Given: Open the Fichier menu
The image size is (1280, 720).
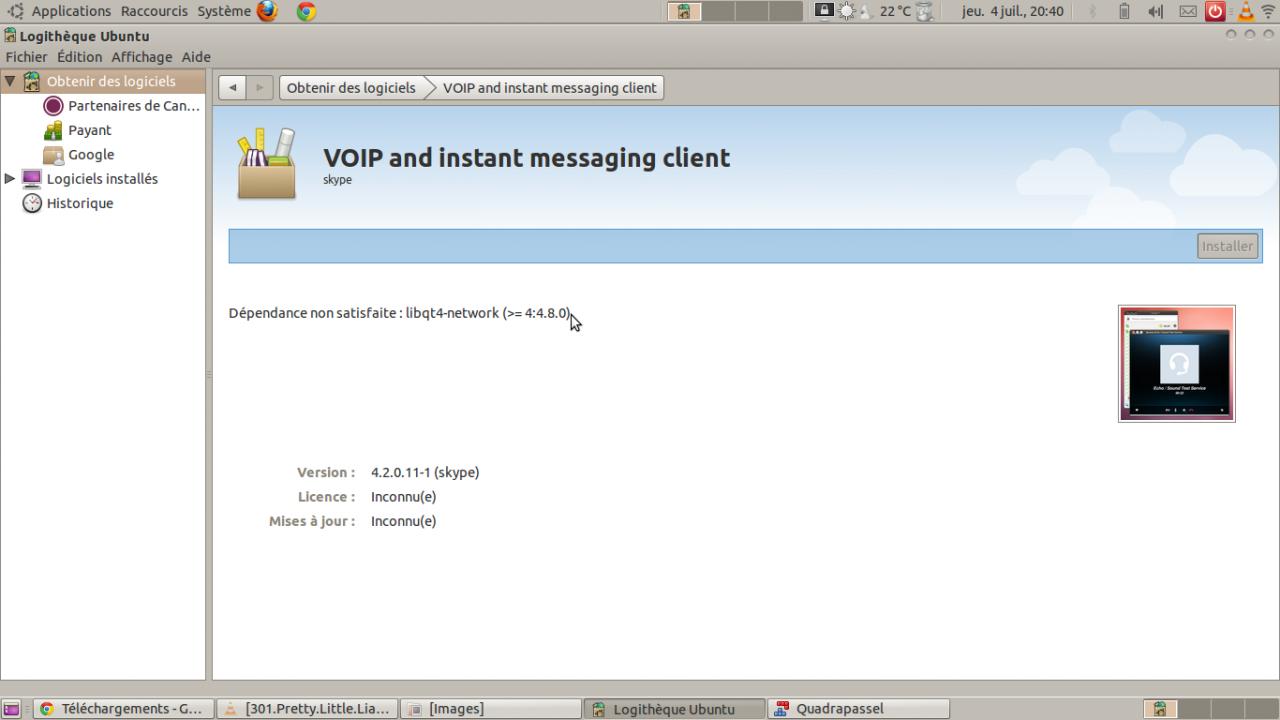Looking at the screenshot, I should (26, 57).
